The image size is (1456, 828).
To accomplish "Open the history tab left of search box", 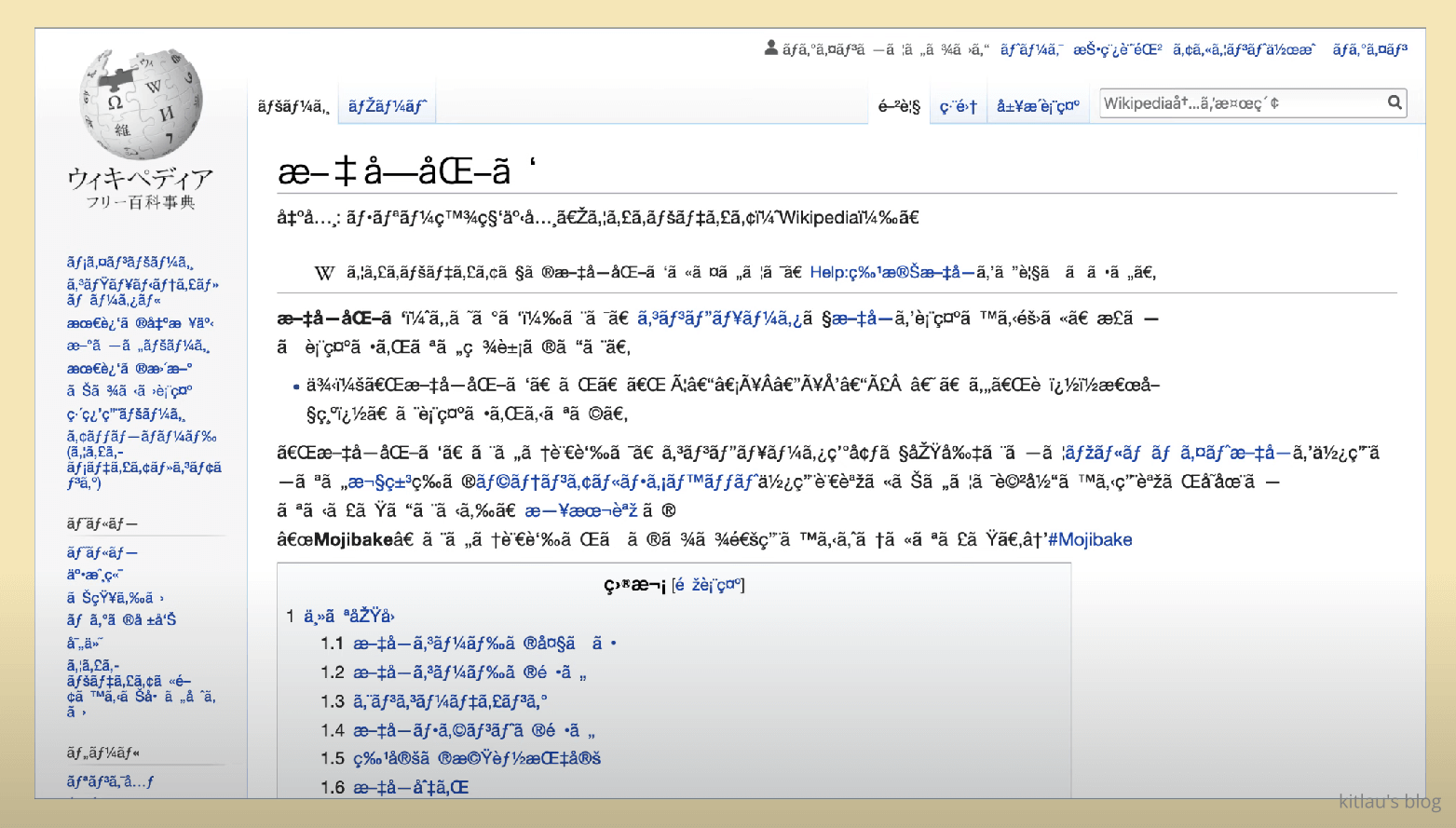I will 1037,106.
